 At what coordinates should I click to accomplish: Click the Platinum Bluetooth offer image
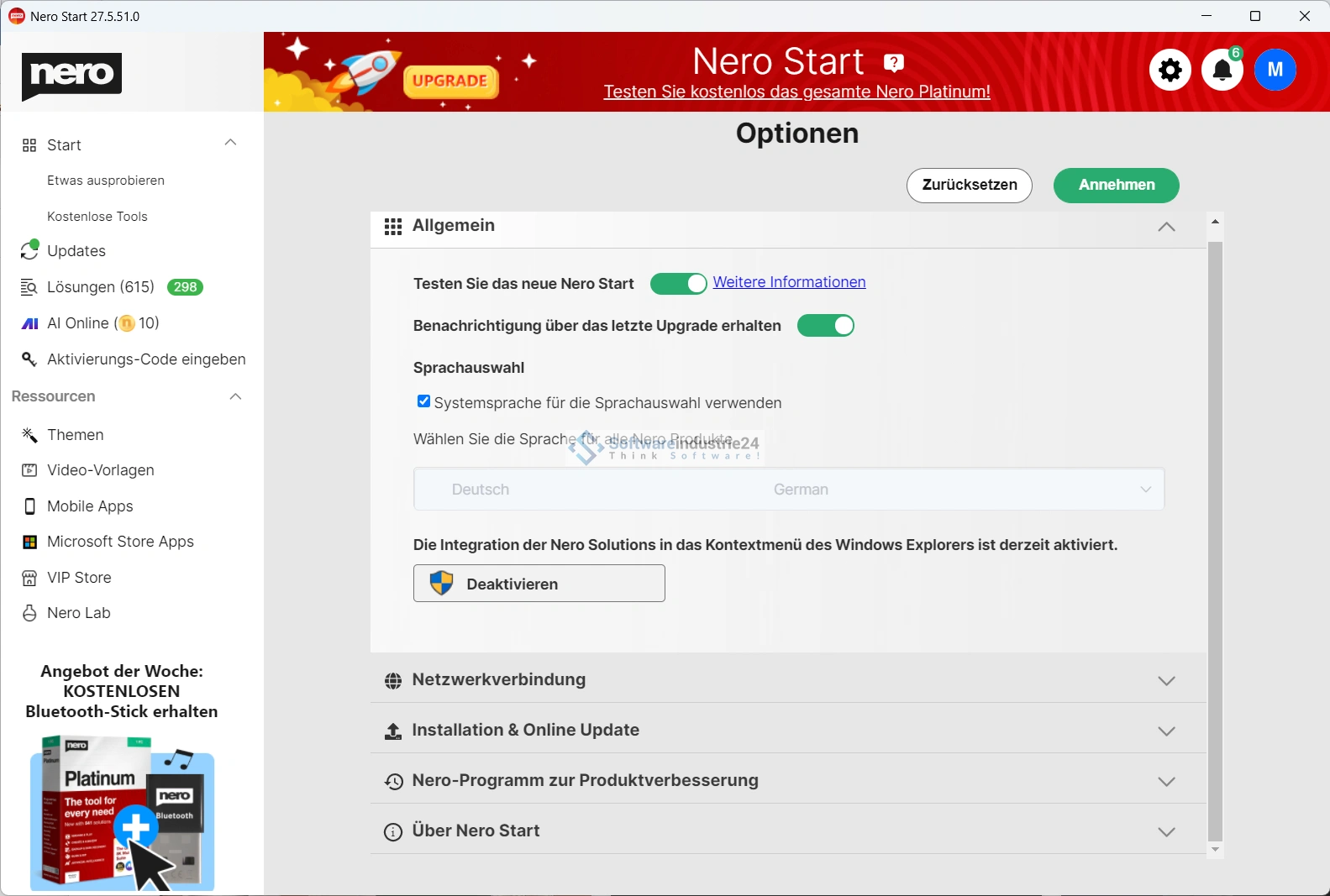[122, 812]
